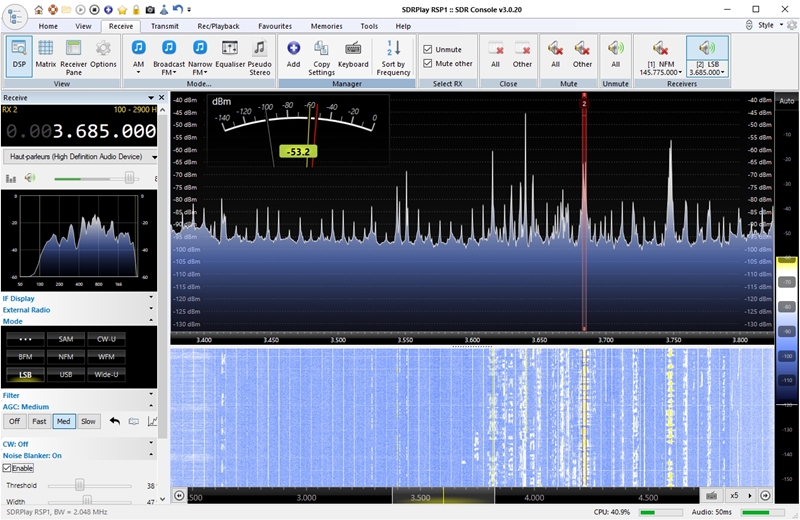Open the Receive pane dropdown arrow
The width and height of the screenshot is (800, 520).
(x=151, y=97)
